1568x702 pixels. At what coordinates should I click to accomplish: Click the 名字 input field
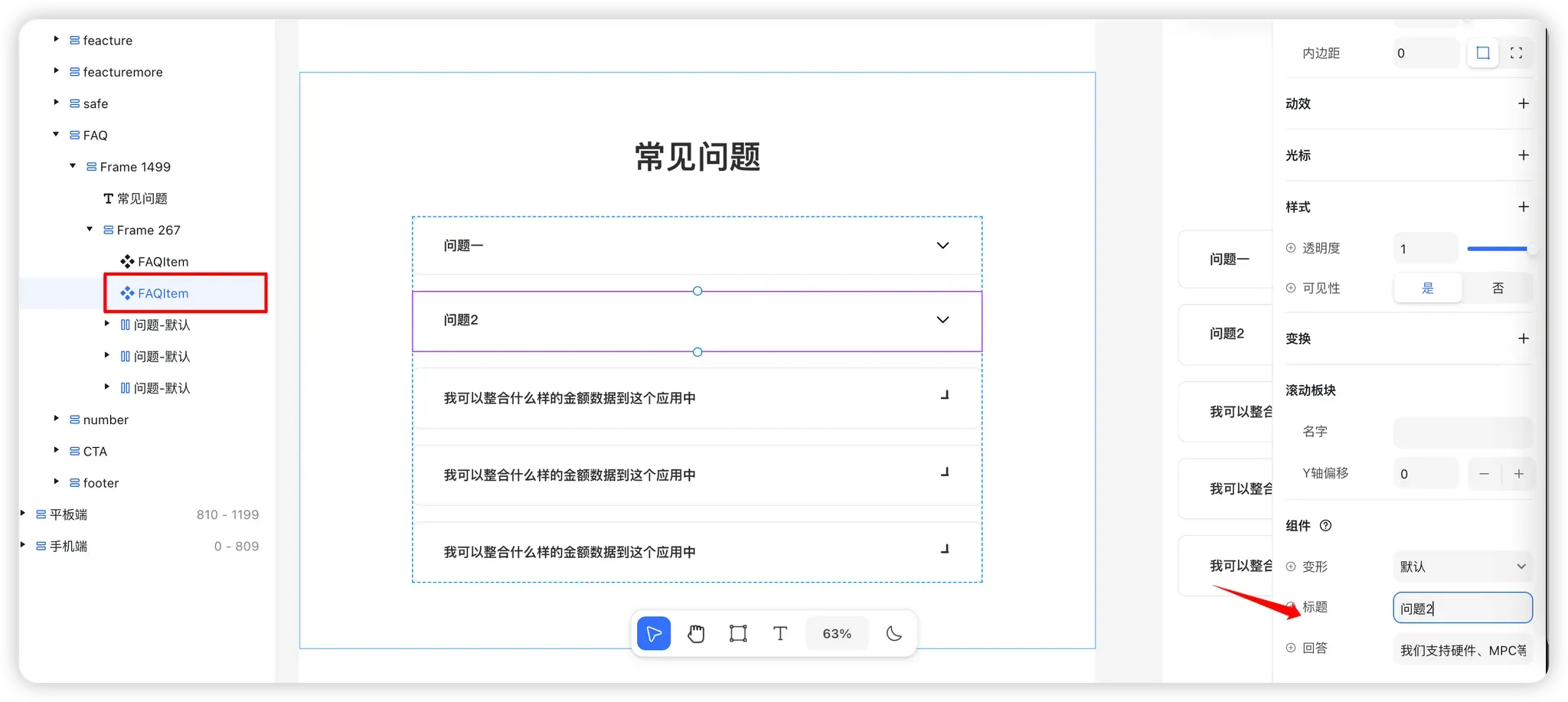tap(1462, 432)
